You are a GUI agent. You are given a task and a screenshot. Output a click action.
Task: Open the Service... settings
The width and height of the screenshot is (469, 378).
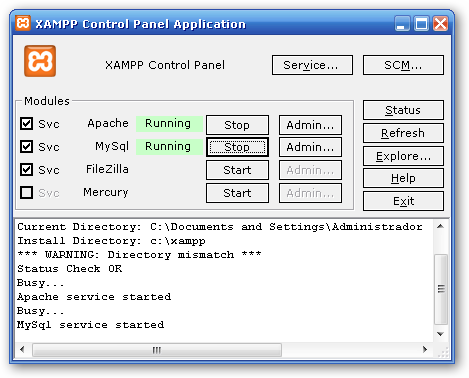[312, 65]
